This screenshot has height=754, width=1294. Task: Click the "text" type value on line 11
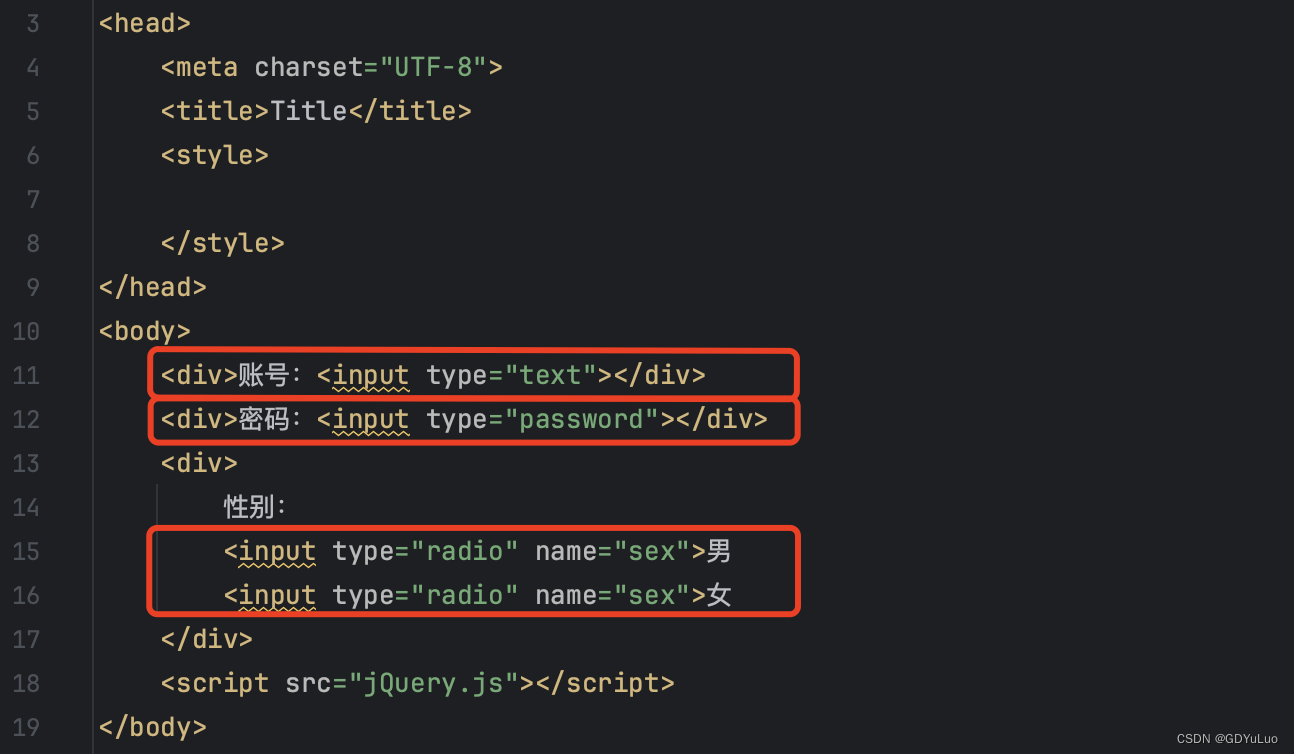(550, 375)
